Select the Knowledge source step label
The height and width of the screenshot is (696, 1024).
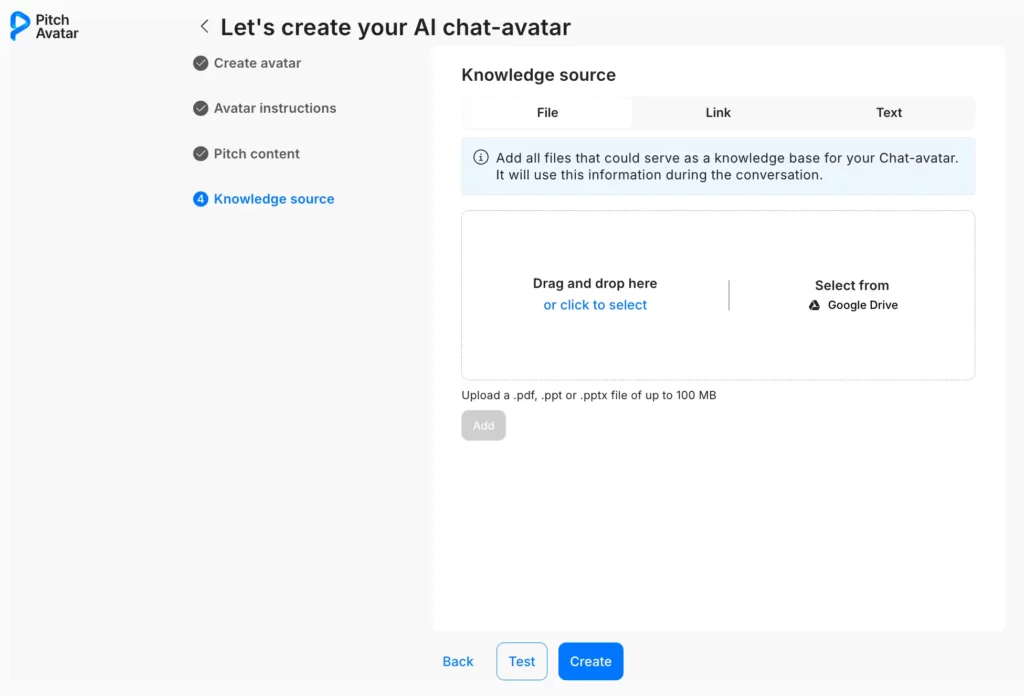[274, 199]
